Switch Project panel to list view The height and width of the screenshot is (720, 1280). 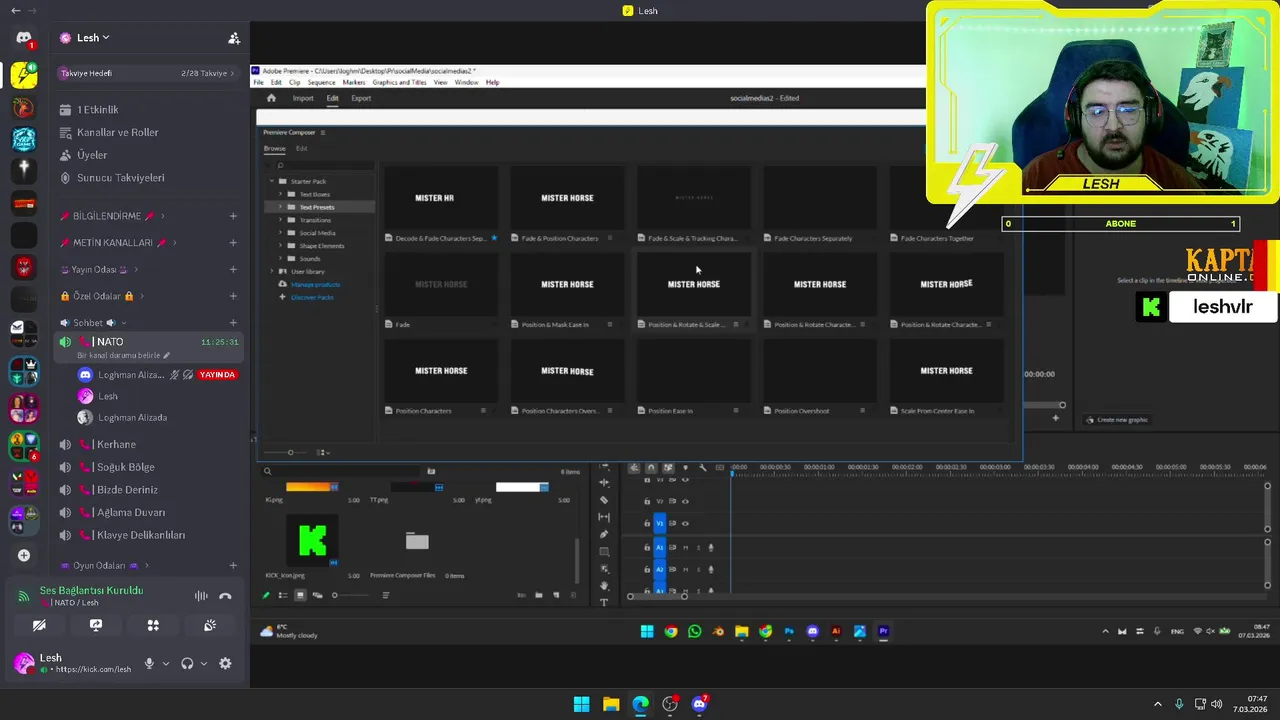[x=283, y=595]
